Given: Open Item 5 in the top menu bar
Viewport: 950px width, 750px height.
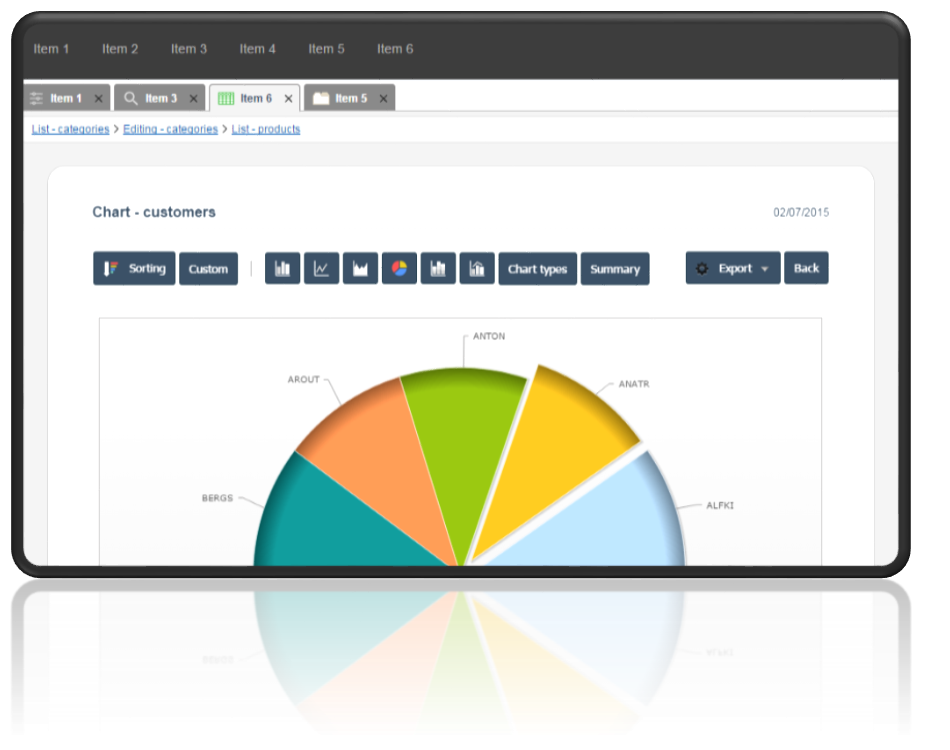Looking at the screenshot, I should [x=327, y=49].
